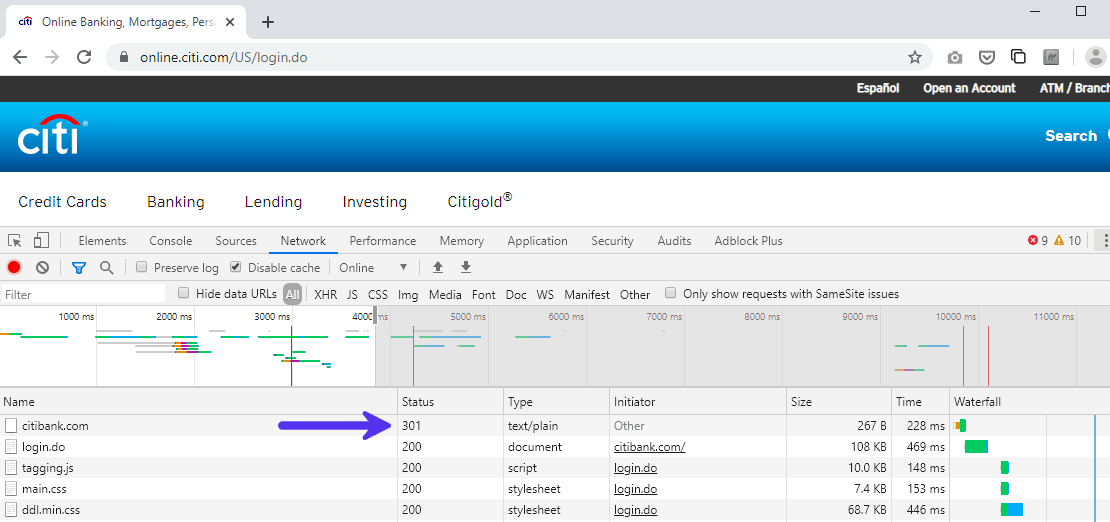Viewport: 1110px width, 522px height.
Task: Check Hide data URLs option
Action: tap(184, 294)
